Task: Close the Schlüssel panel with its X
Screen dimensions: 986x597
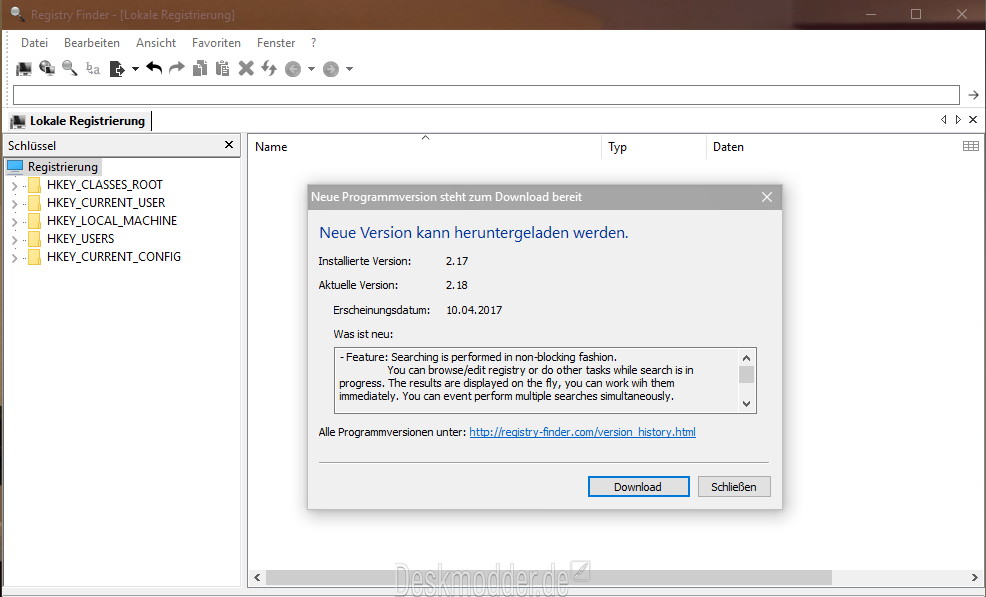Action: (229, 145)
